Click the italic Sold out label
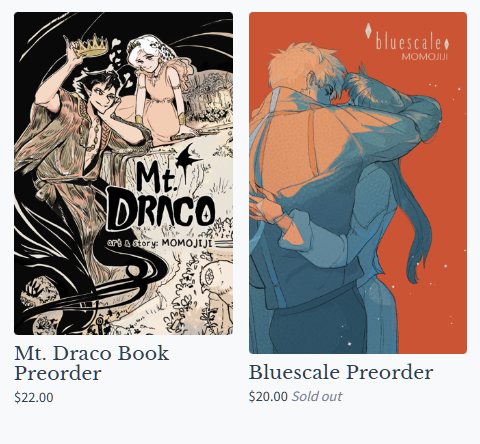The height and width of the screenshot is (444, 480). click(317, 396)
